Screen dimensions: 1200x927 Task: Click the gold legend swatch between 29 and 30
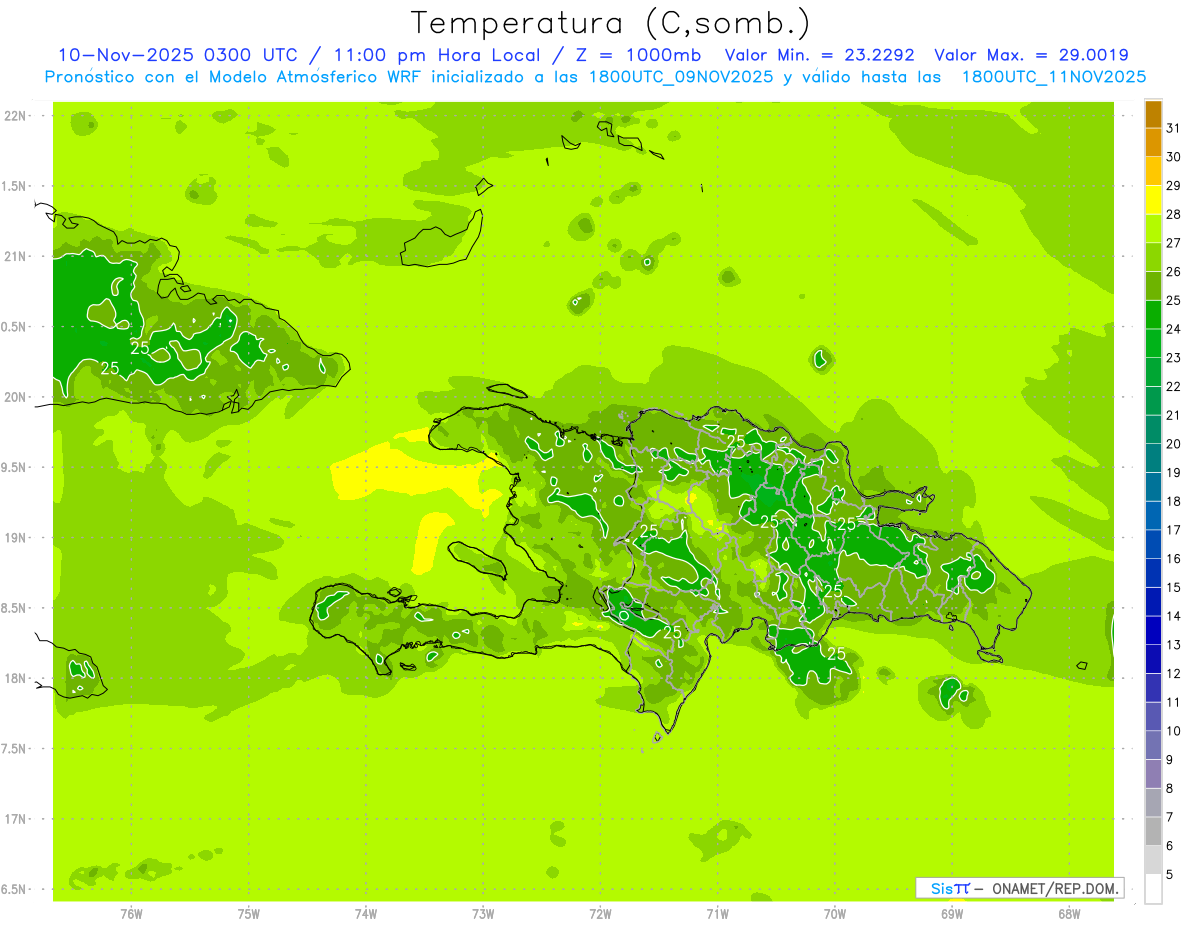(x=1153, y=171)
